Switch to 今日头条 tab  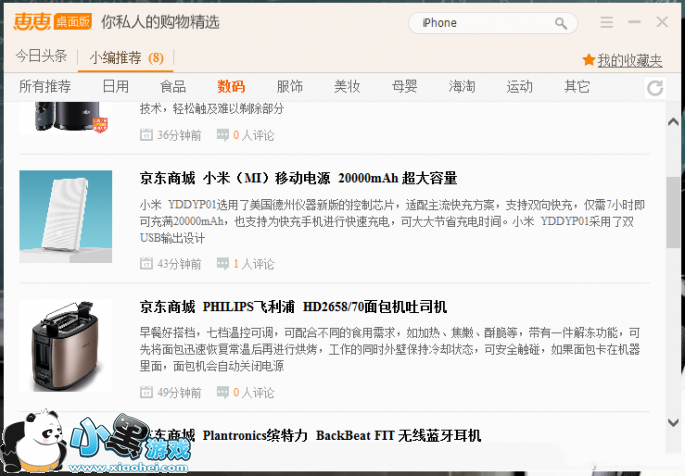(x=42, y=56)
